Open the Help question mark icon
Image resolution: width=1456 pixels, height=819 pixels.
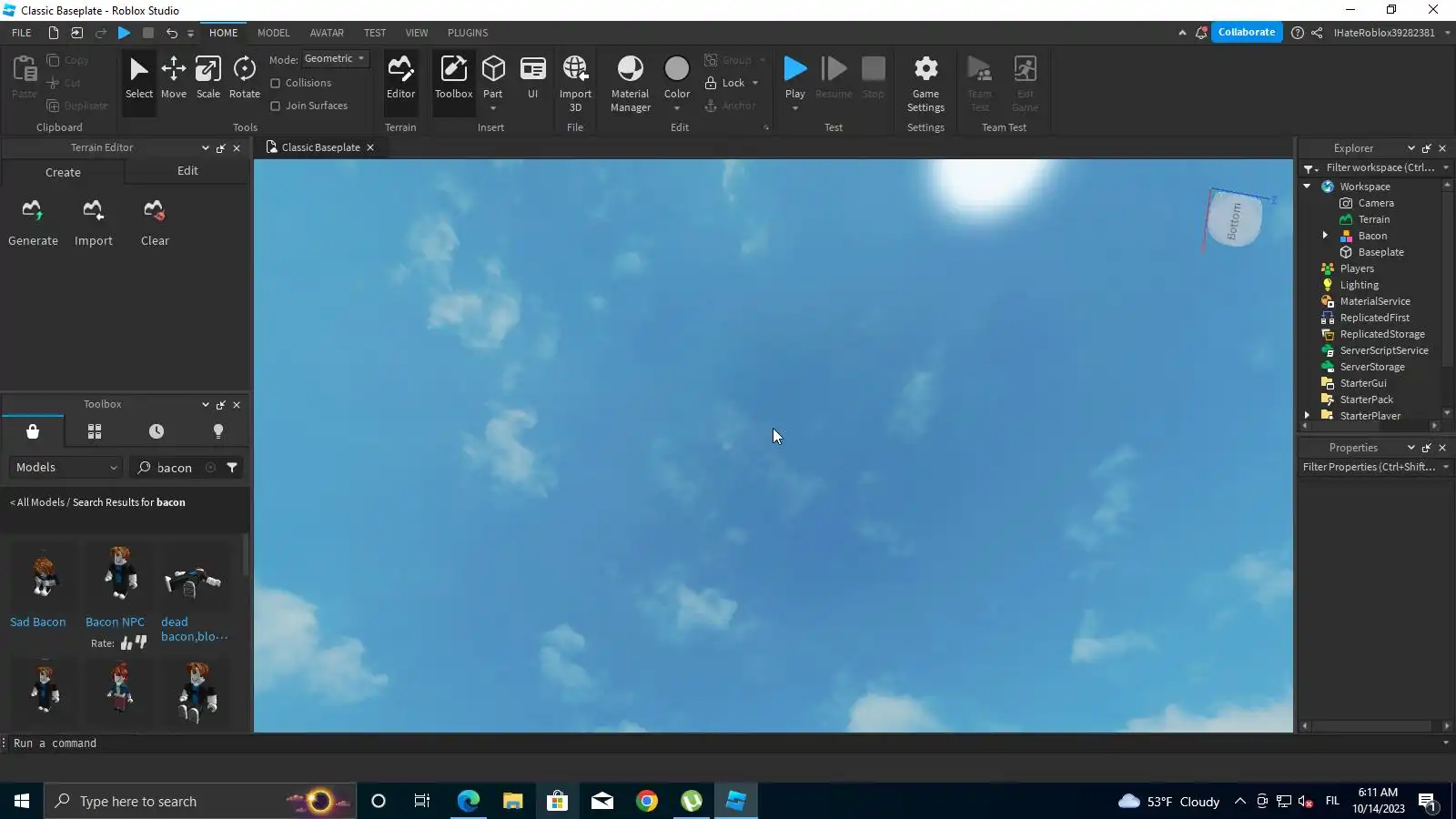1298,33
